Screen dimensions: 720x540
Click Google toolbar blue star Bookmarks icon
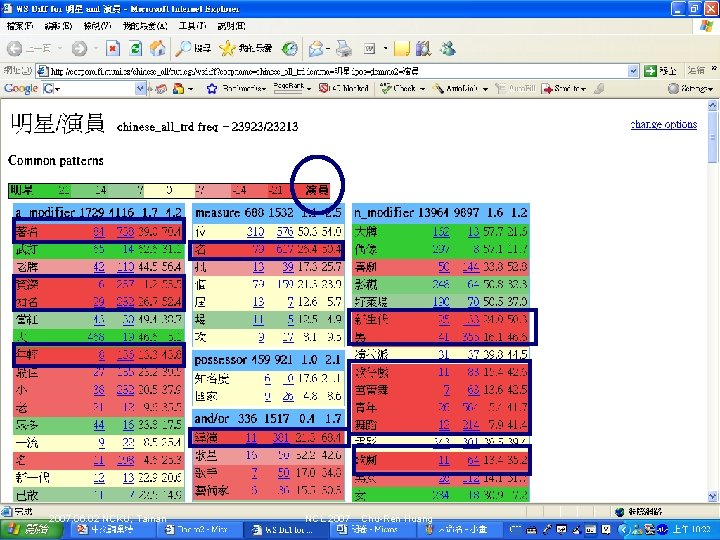pos(212,88)
